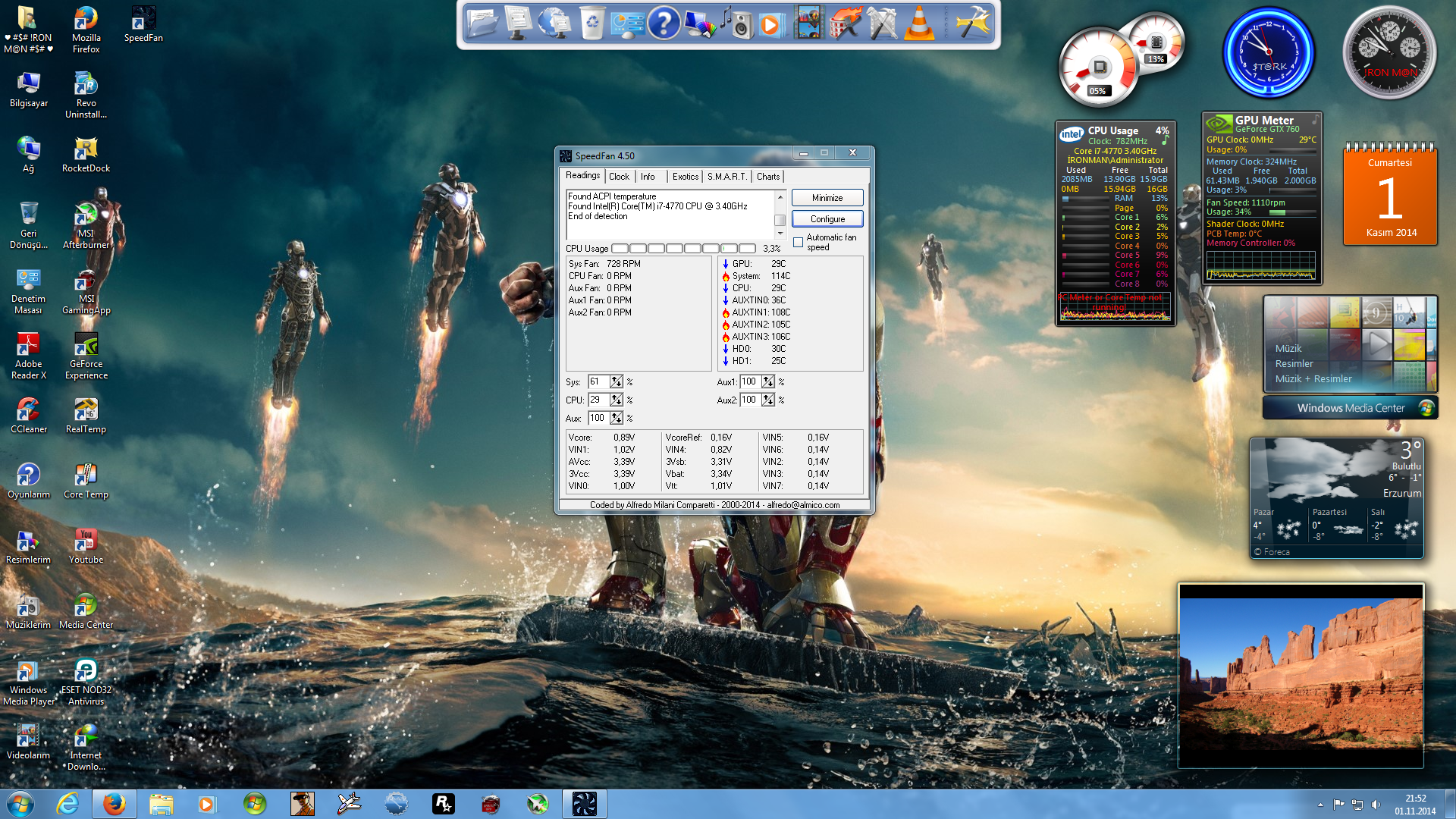
Task: Open Internet Explorer from taskbar
Action: pyautogui.click(x=68, y=804)
